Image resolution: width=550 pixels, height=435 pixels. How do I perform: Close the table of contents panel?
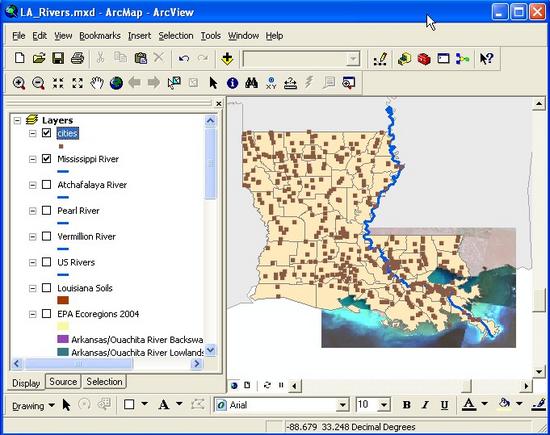[x=219, y=103]
